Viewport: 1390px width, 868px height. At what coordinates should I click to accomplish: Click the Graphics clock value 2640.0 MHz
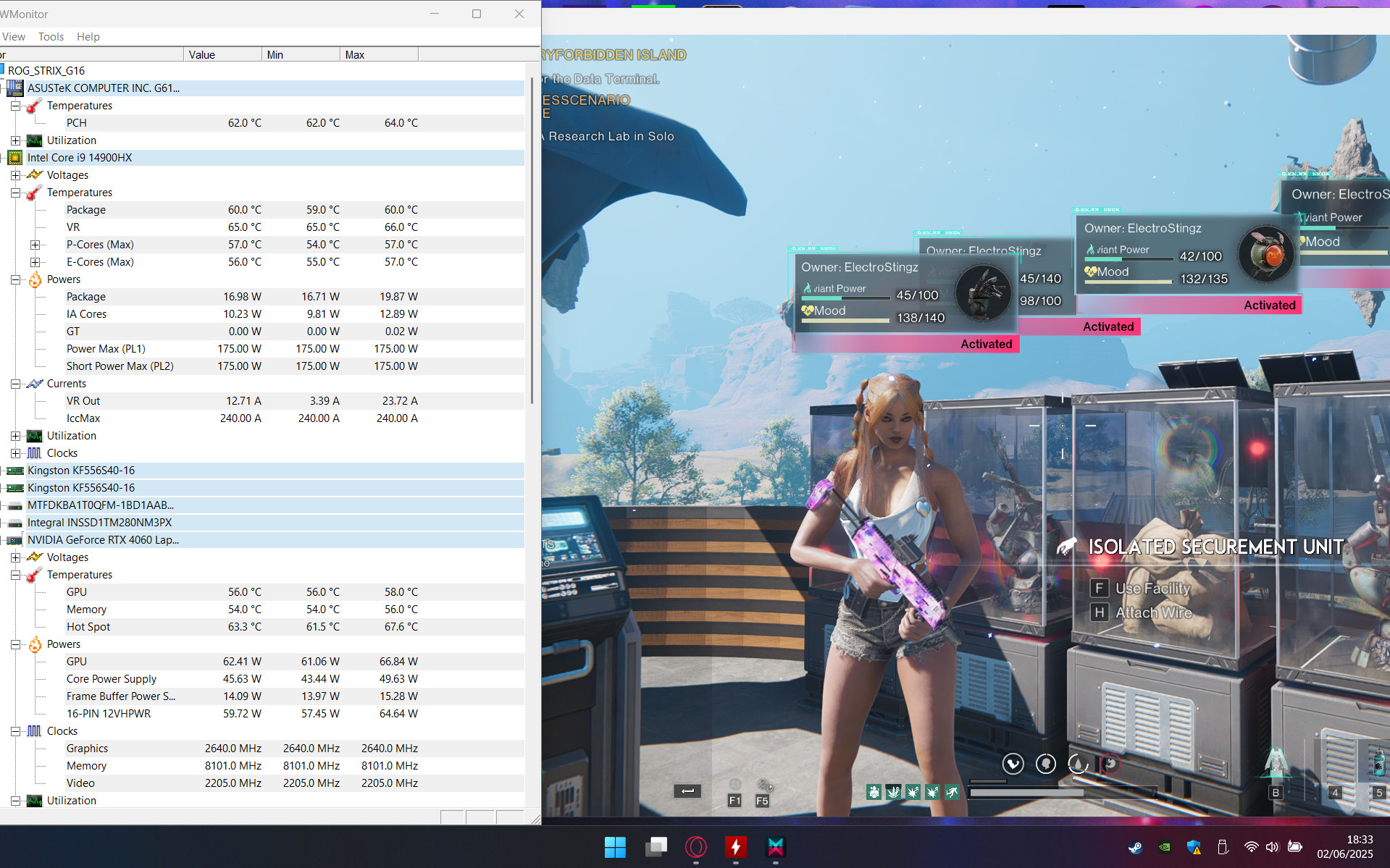pyautogui.click(x=233, y=749)
